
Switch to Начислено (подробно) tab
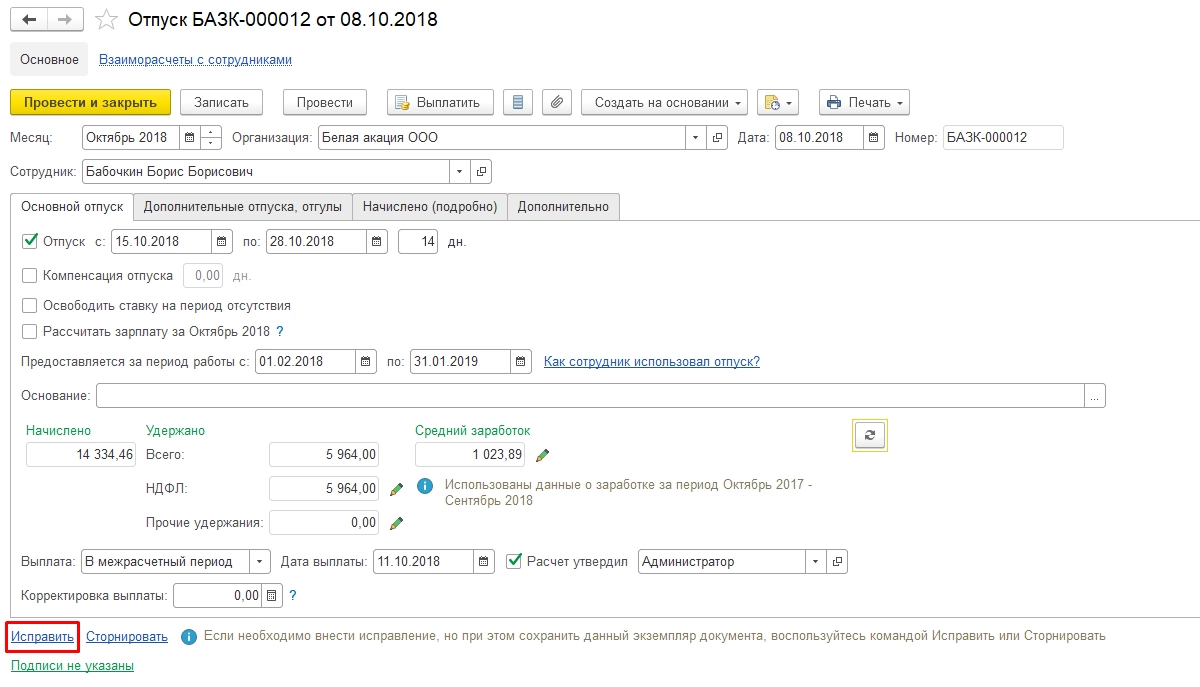coord(430,207)
